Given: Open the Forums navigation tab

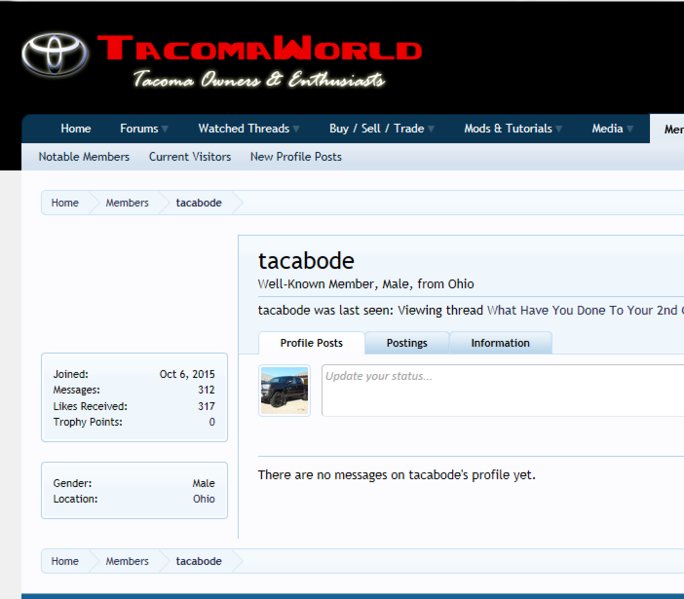Looking at the screenshot, I should pos(139,129).
